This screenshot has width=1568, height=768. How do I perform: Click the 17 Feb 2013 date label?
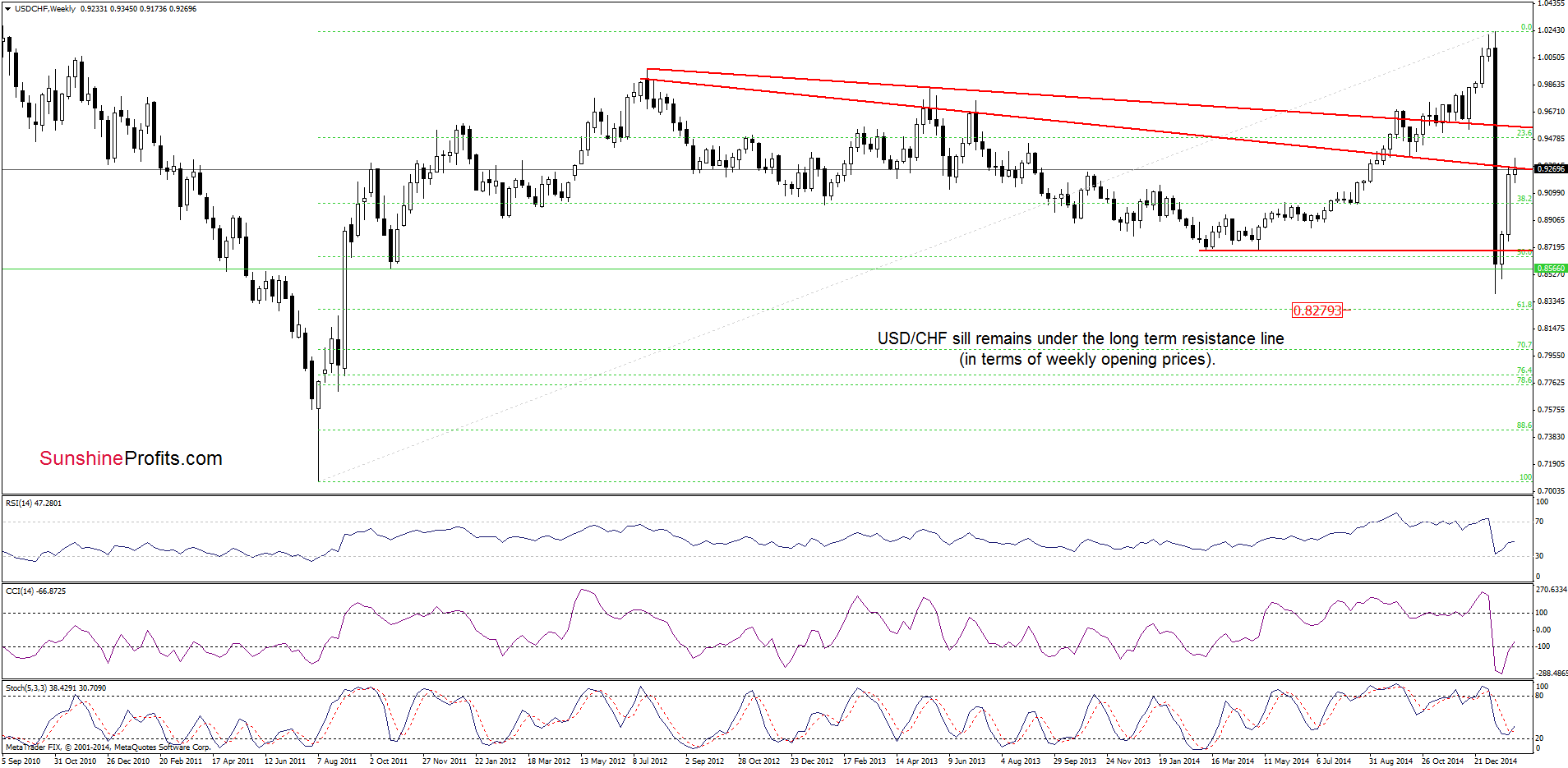click(x=865, y=761)
